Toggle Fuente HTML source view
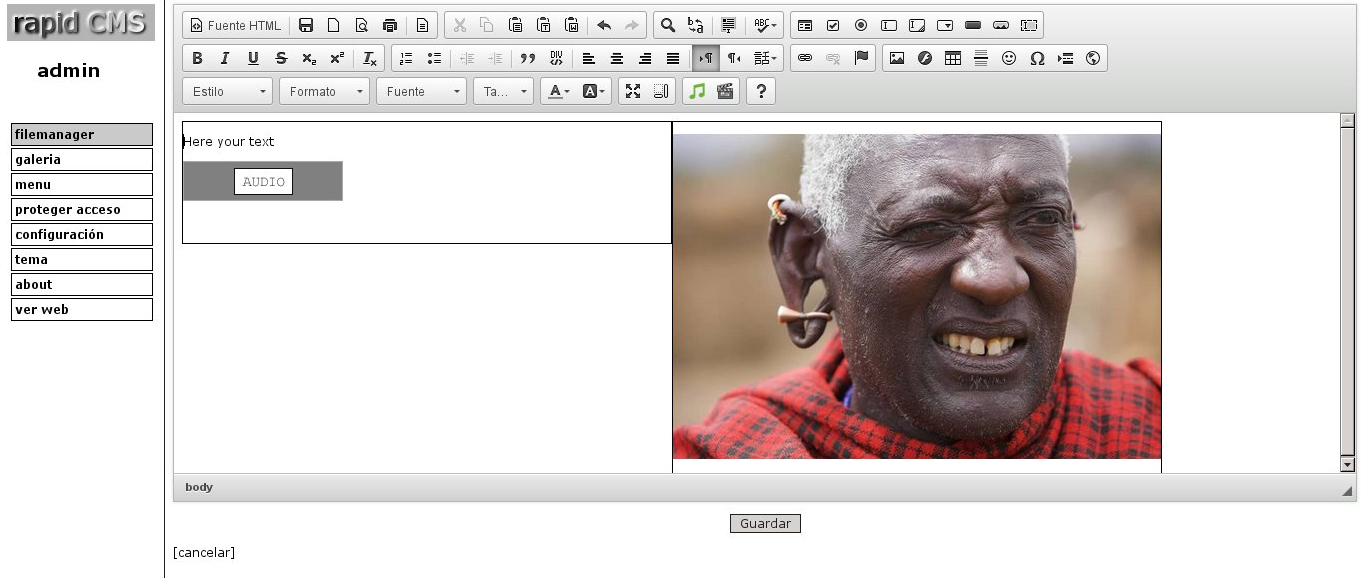Viewport: 1362px width, 578px height. click(236, 25)
